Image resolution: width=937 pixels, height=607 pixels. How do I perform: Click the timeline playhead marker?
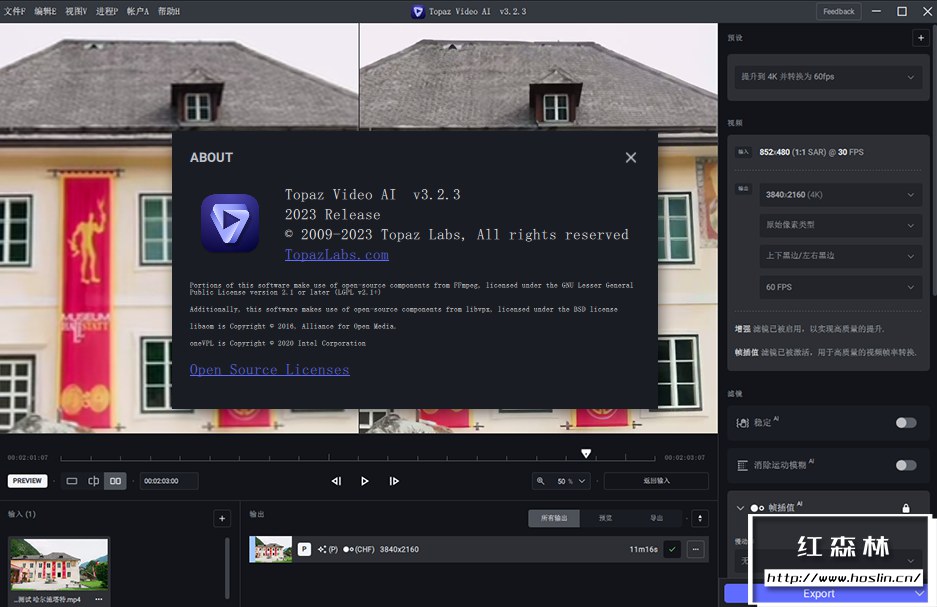click(586, 453)
